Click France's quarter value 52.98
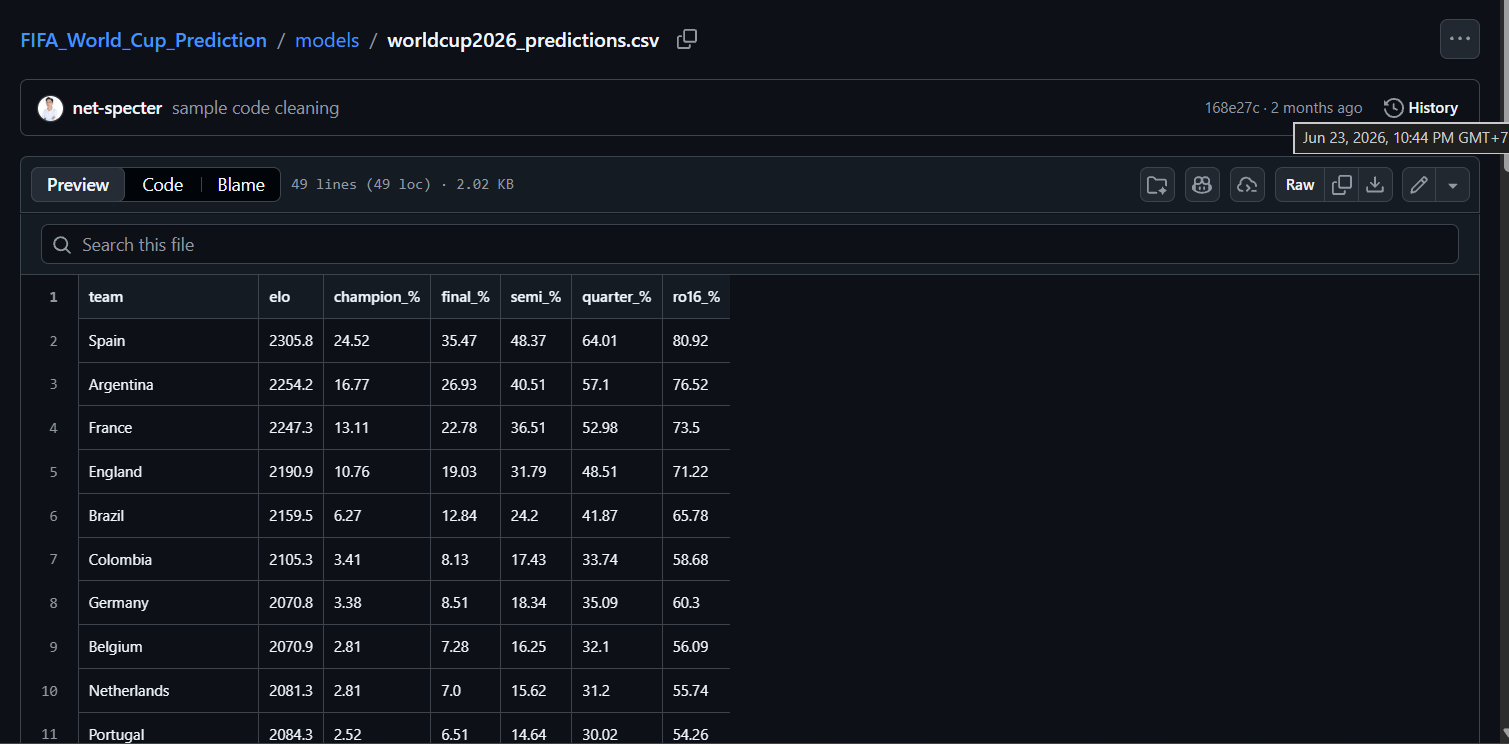This screenshot has width=1509, height=744. click(617, 428)
